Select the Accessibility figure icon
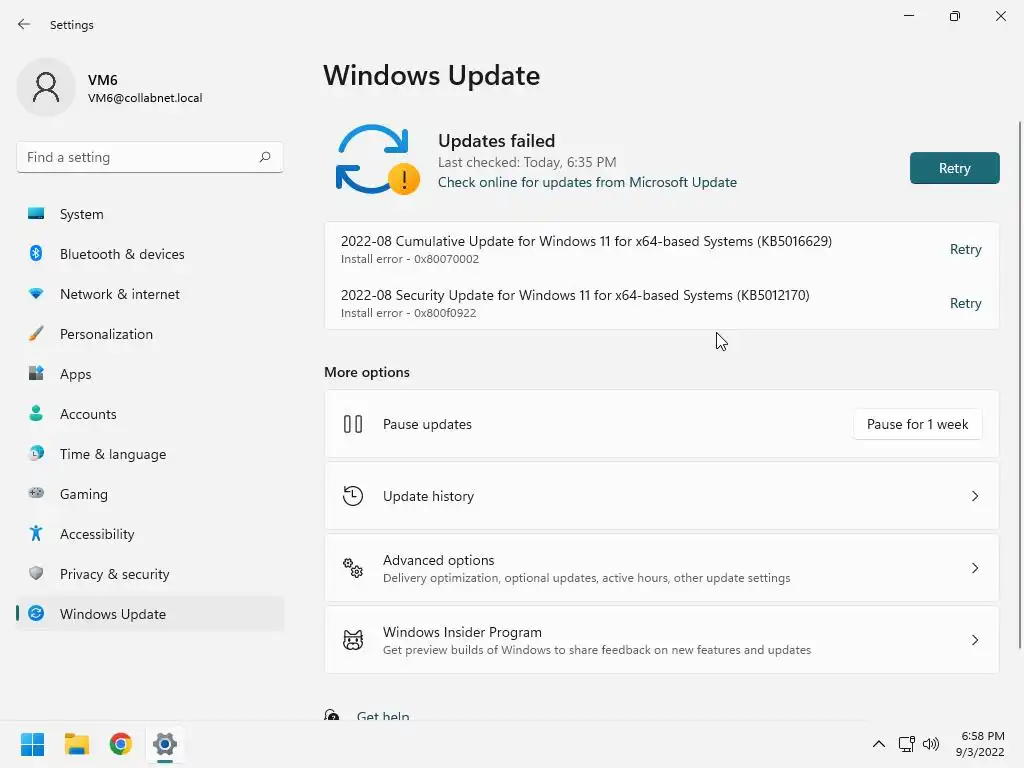 (x=36, y=534)
